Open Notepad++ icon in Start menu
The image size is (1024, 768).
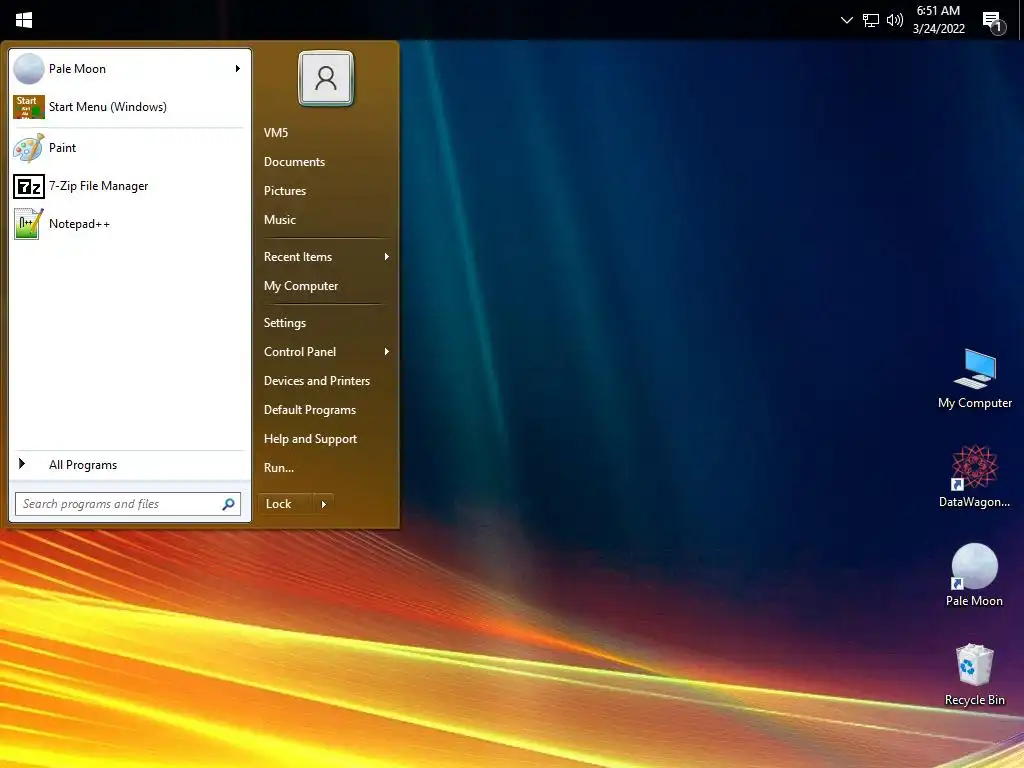29,224
